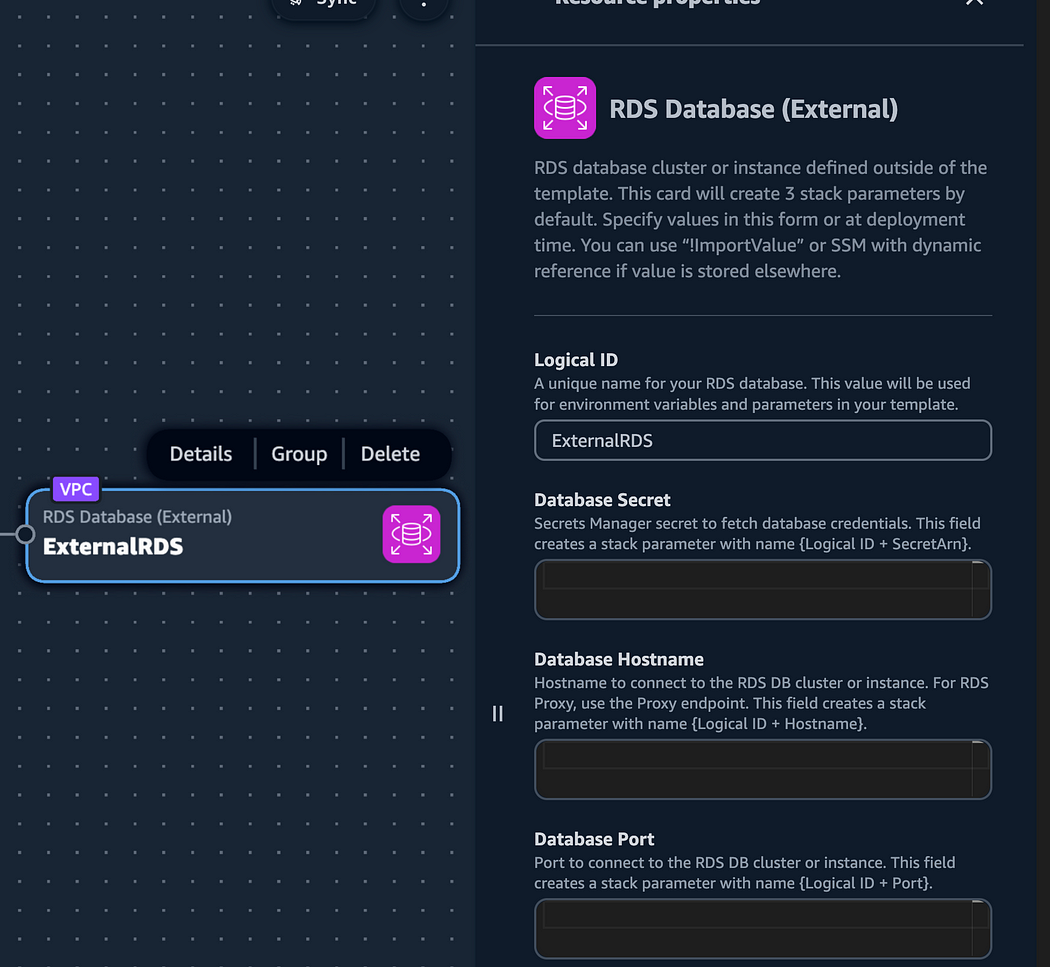The width and height of the screenshot is (1050, 967).
Task: Click the VPC badge on the ExternalRDS card
Action: [x=76, y=489]
